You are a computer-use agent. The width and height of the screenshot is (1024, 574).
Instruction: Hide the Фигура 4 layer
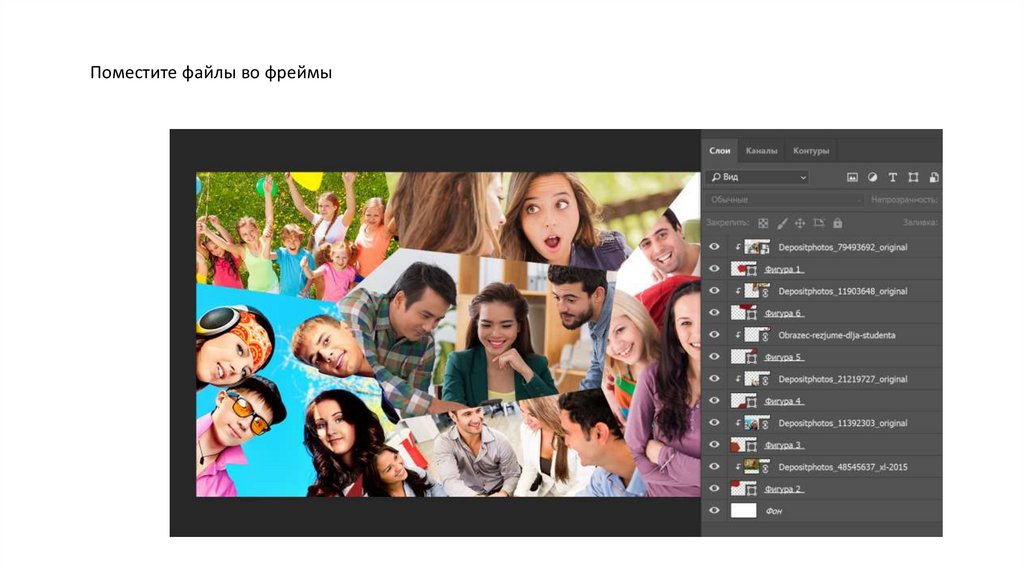pyautogui.click(x=714, y=401)
